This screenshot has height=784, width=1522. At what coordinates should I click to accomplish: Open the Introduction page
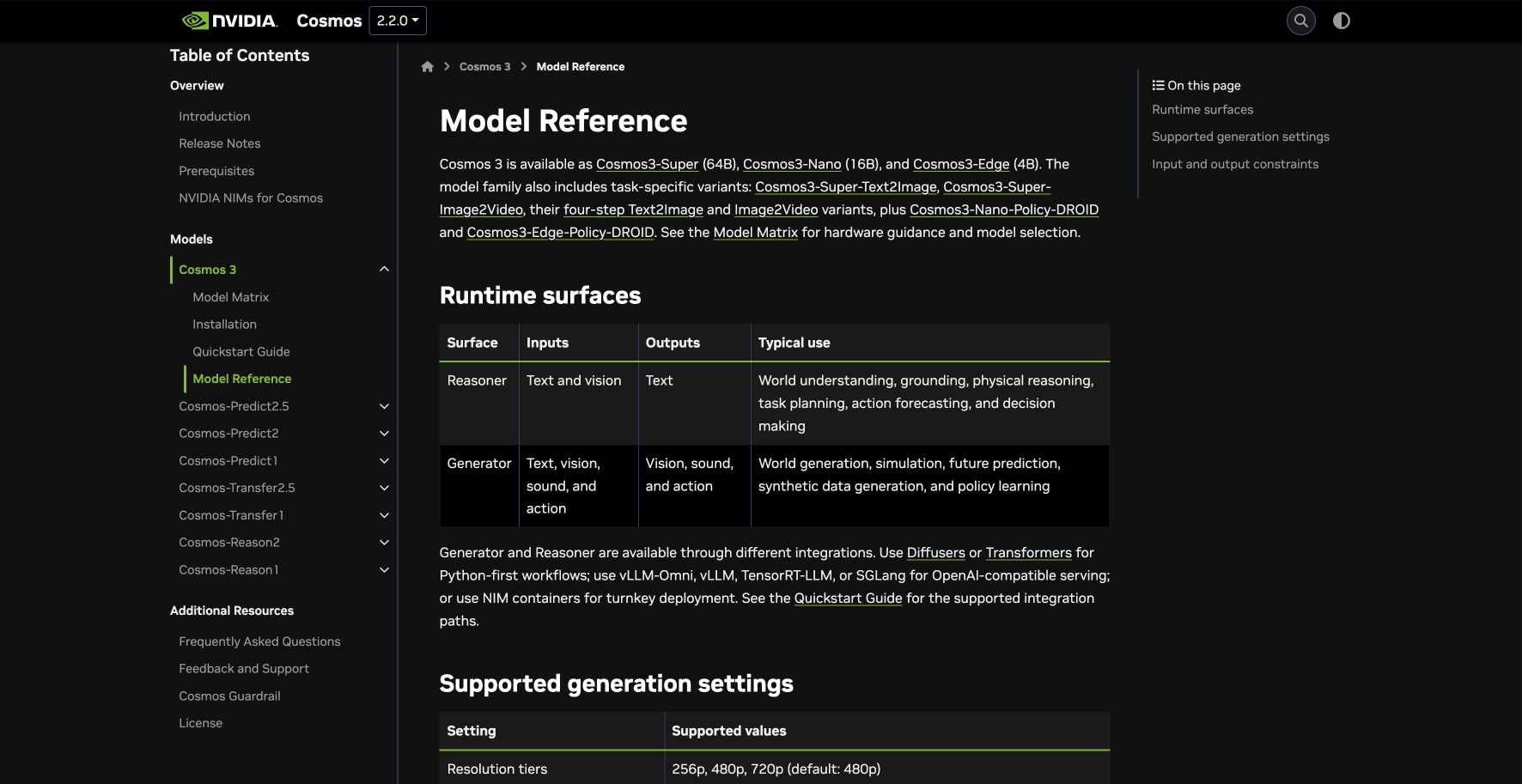pyautogui.click(x=215, y=116)
